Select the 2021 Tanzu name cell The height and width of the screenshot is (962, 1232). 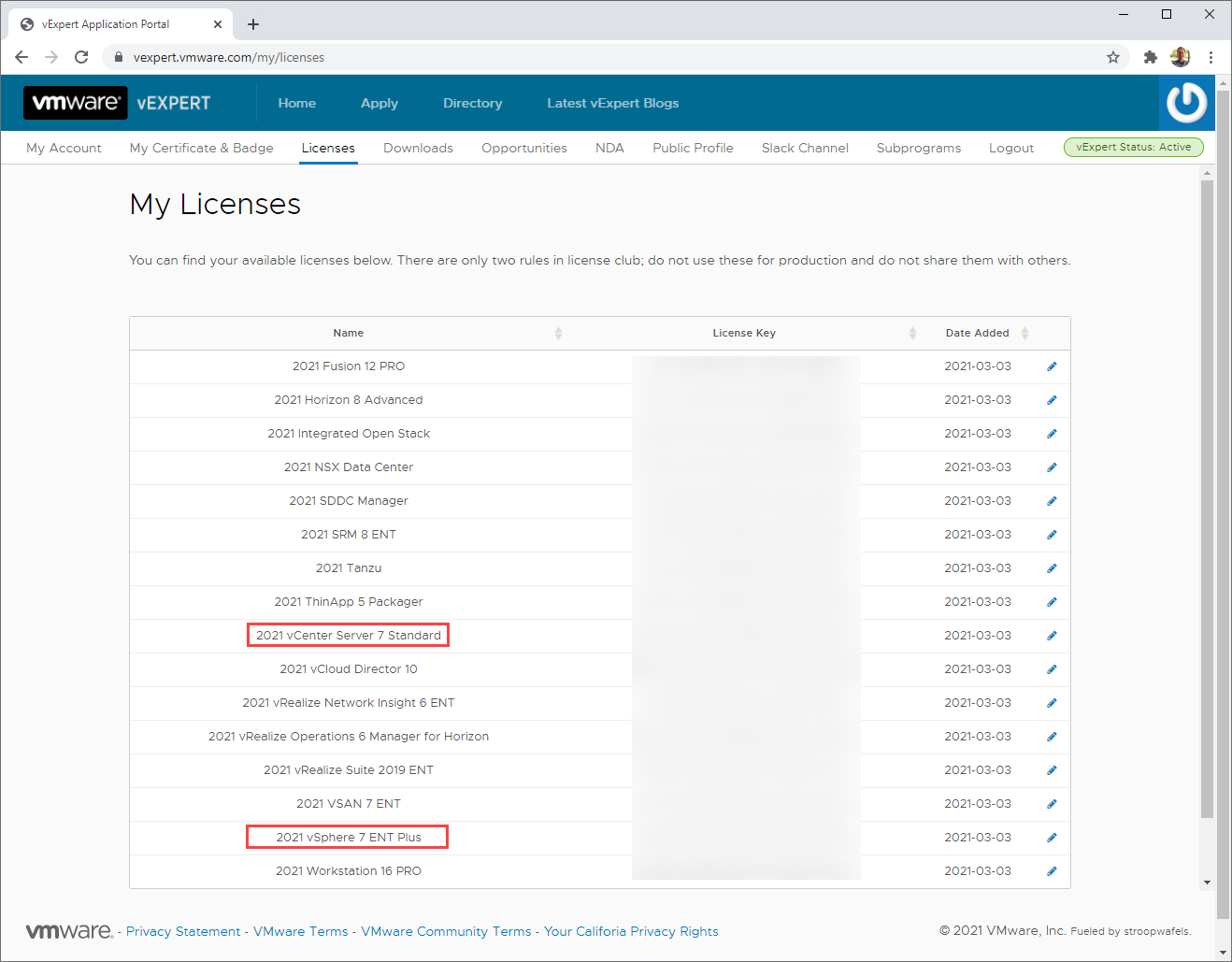click(349, 568)
